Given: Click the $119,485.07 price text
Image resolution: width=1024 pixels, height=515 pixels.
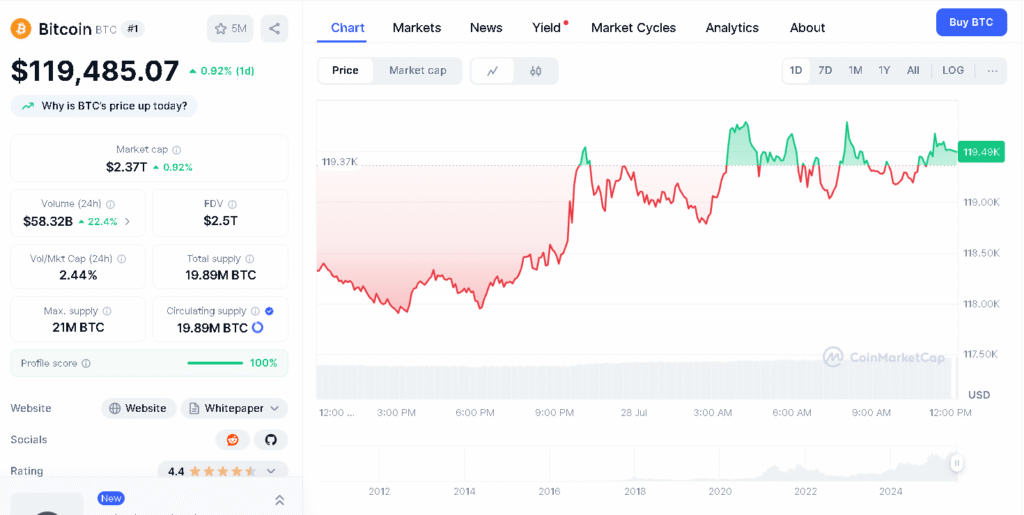Looking at the screenshot, I should point(95,71).
